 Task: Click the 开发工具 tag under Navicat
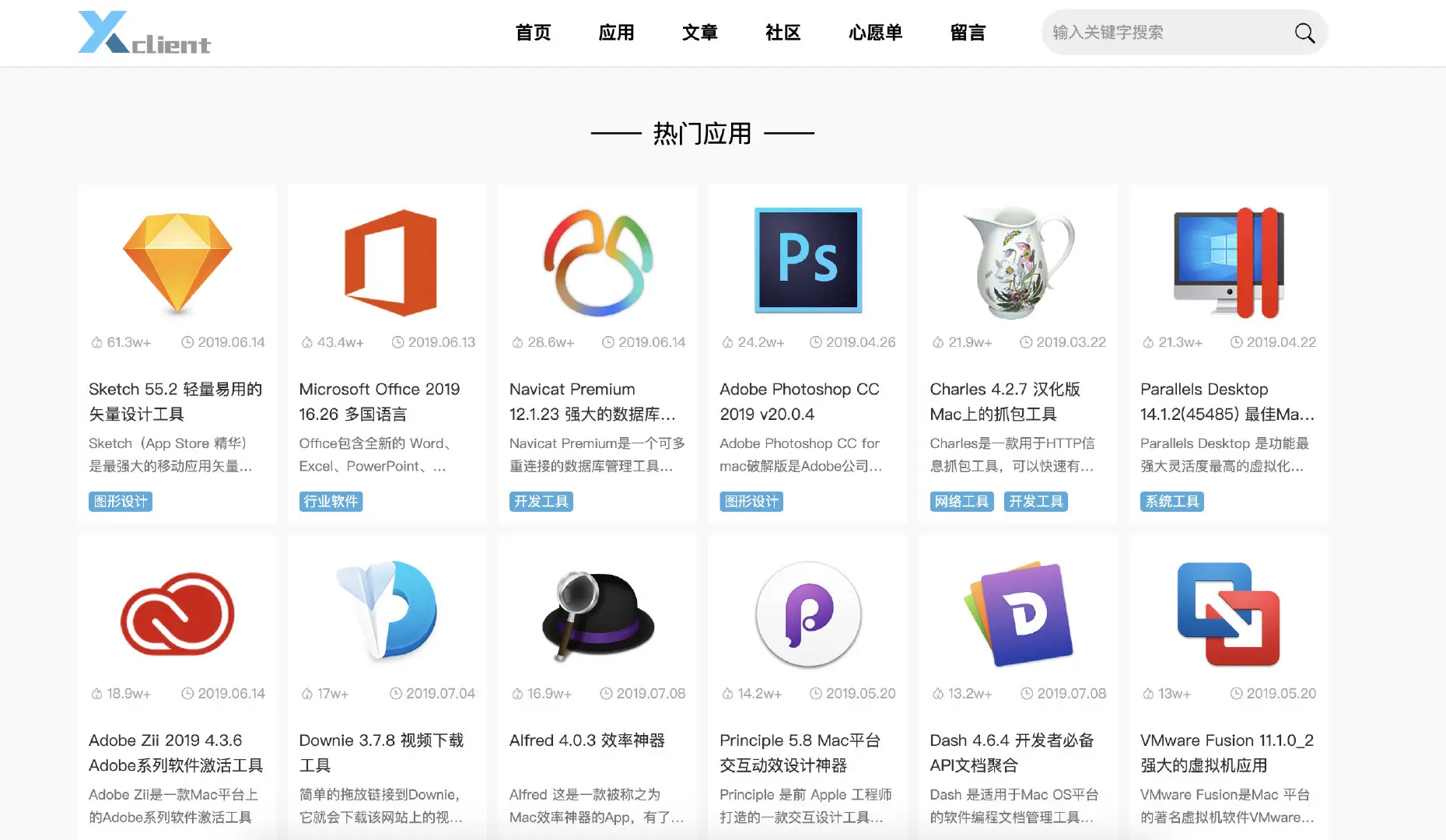(x=541, y=502)
